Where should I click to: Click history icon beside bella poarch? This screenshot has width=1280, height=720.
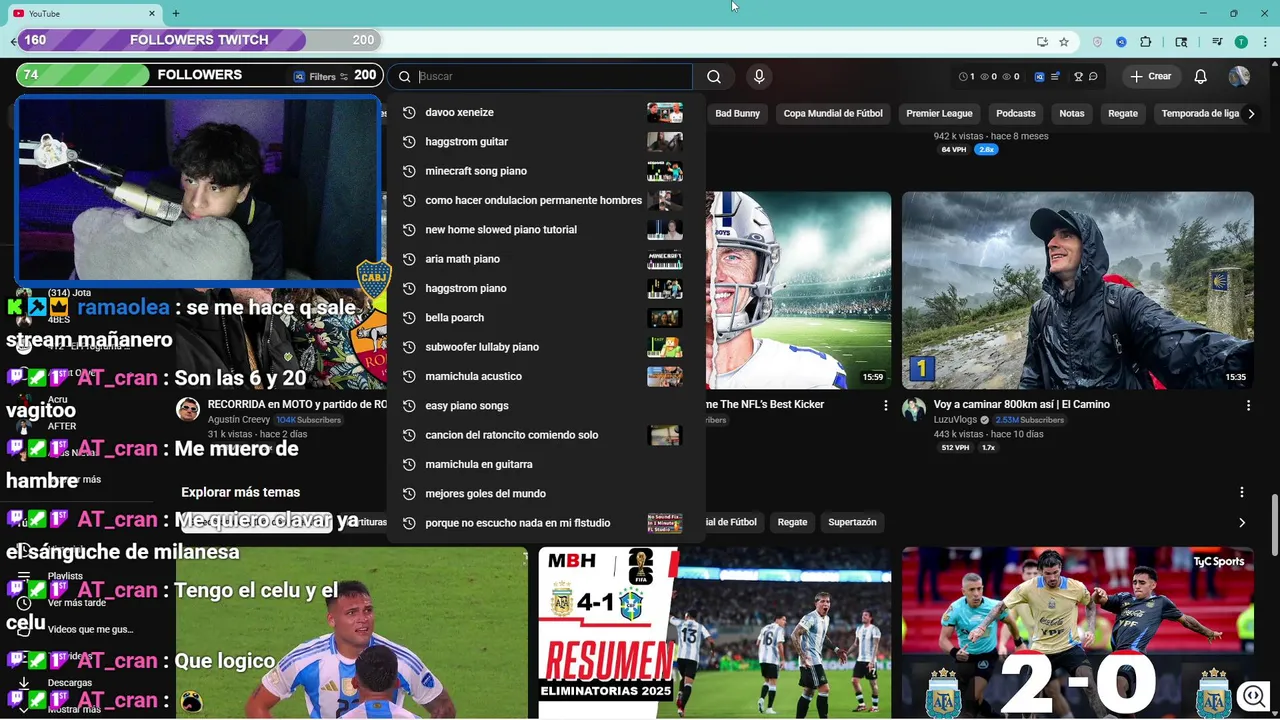tap(408, 318)
